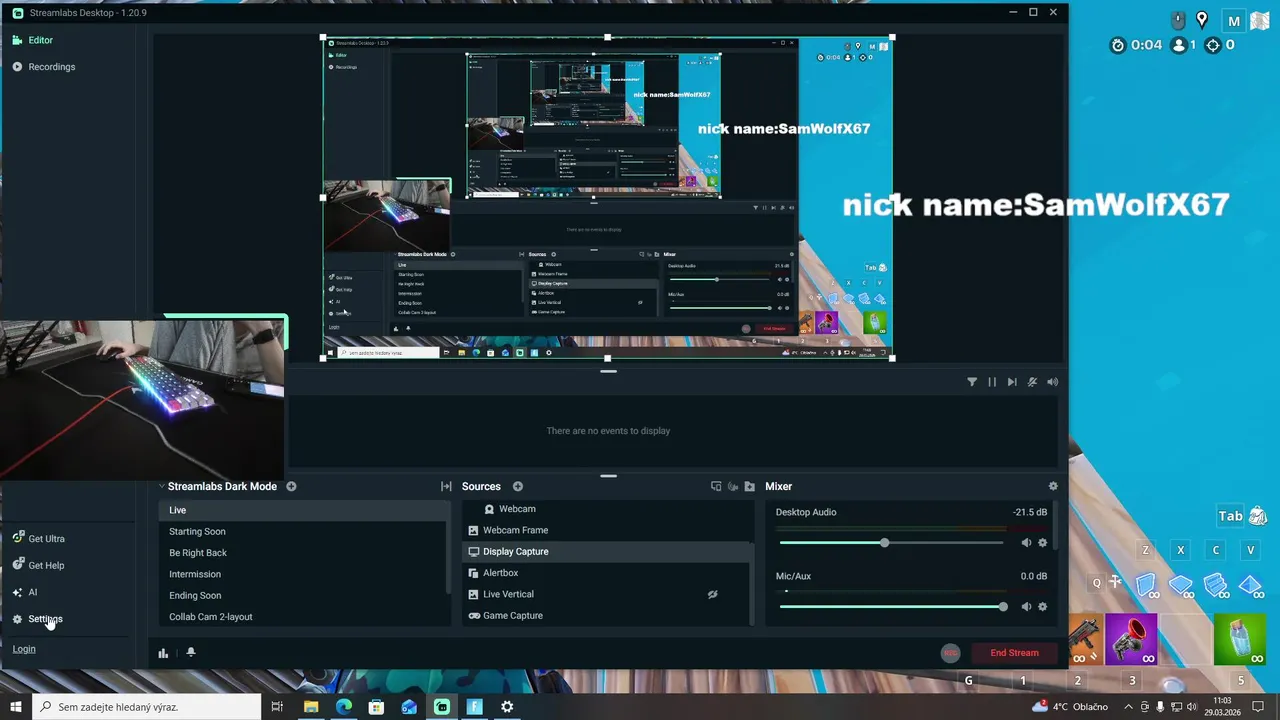Open Windows Settings gear on taskbar

(x=507, y=707)
